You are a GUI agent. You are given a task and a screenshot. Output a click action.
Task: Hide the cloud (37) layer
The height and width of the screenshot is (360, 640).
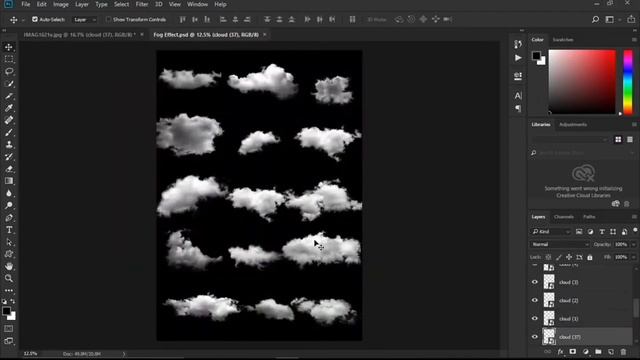(x=535, y=337)
